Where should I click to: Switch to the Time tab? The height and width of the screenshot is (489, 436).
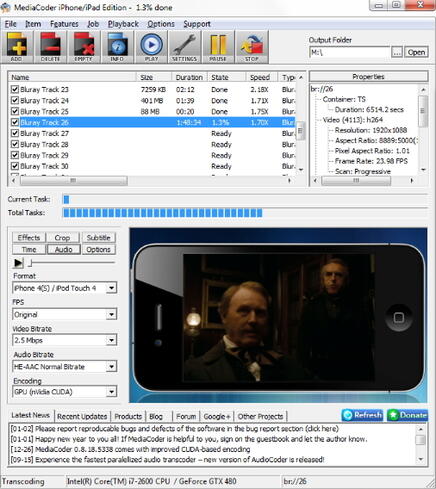click(29, 249)
